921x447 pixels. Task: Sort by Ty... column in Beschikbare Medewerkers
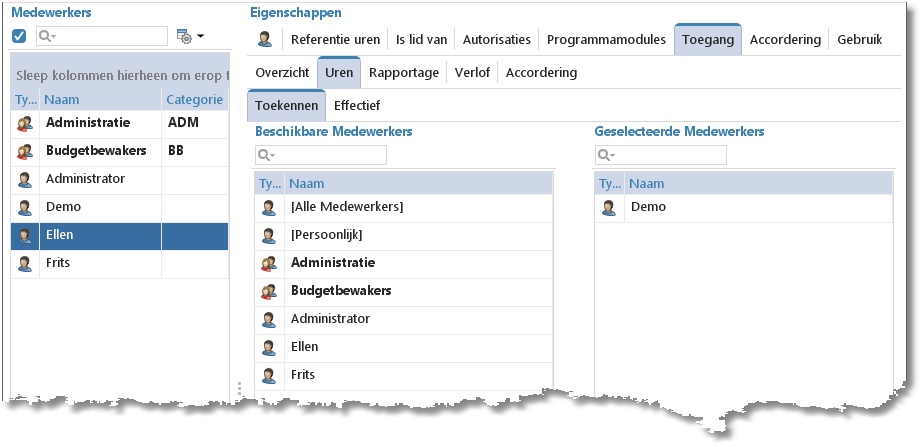270,184
